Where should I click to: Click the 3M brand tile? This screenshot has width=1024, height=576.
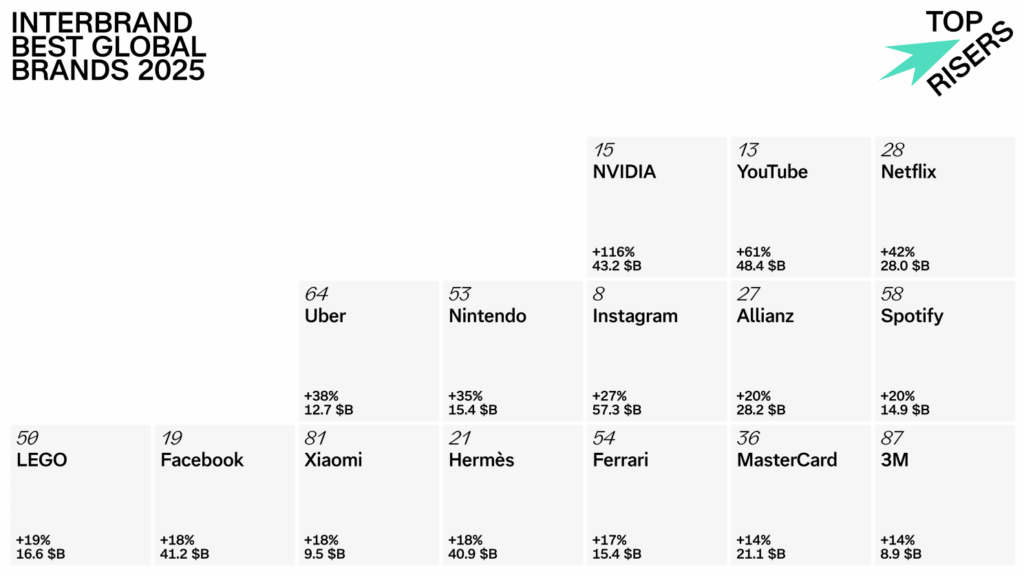tap(944, 495)
